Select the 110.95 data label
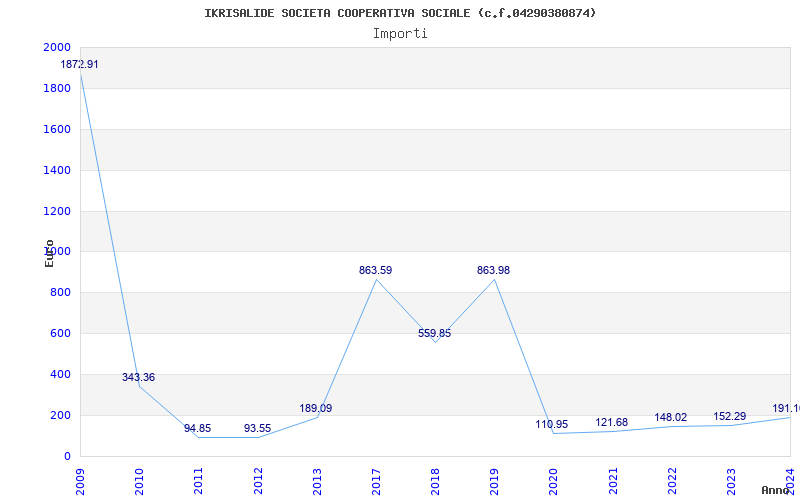The height and width of the screenshot is (500, 800). (x=552, y=424)
